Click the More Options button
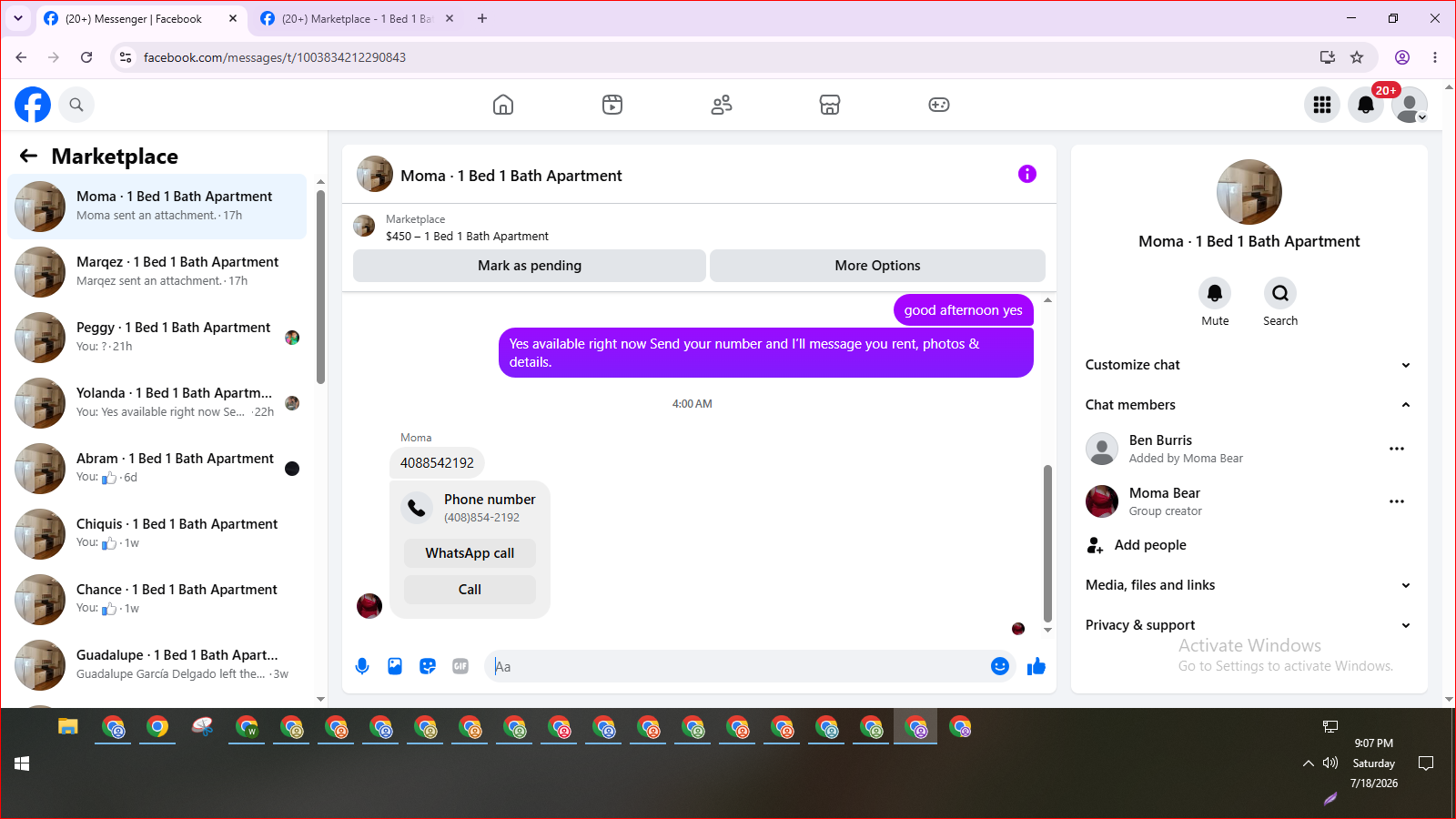This screenshot has height=819, width=1456. pos(877,266)
